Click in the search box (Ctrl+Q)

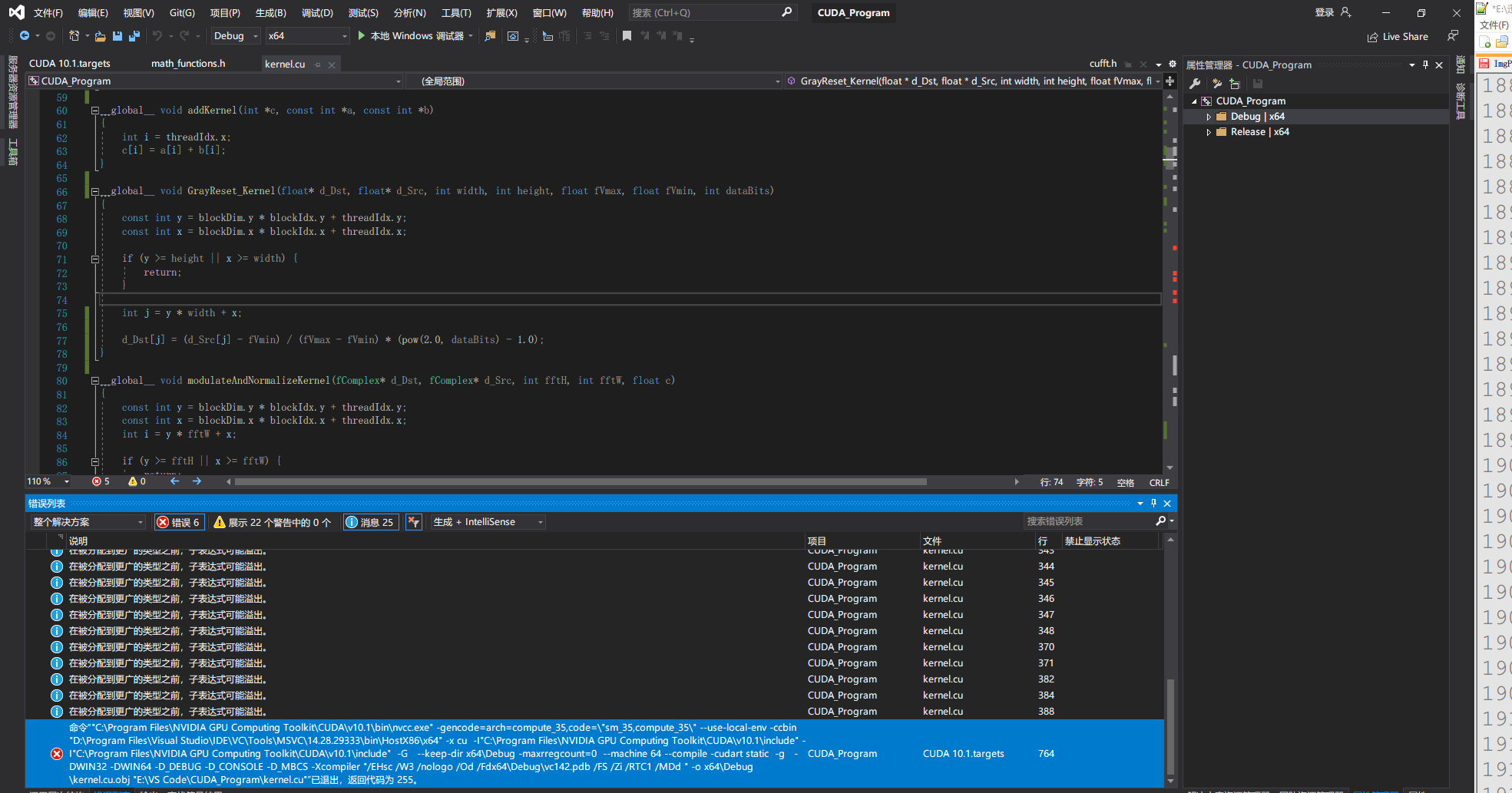[x=711, y=12]
